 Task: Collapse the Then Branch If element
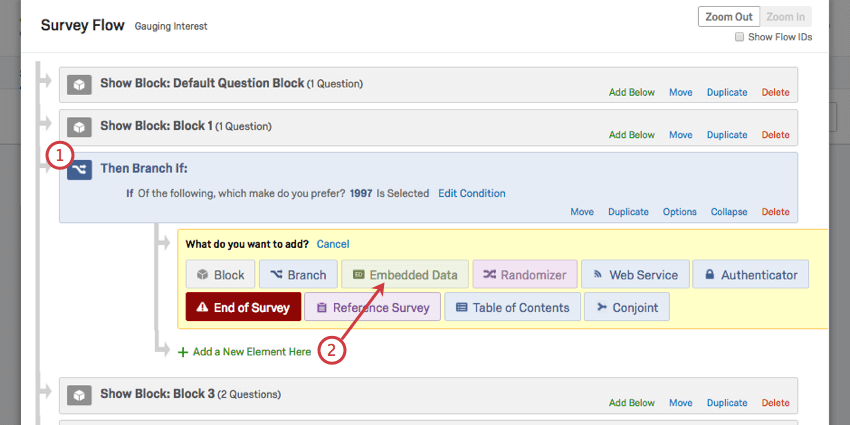coord(729,212)
